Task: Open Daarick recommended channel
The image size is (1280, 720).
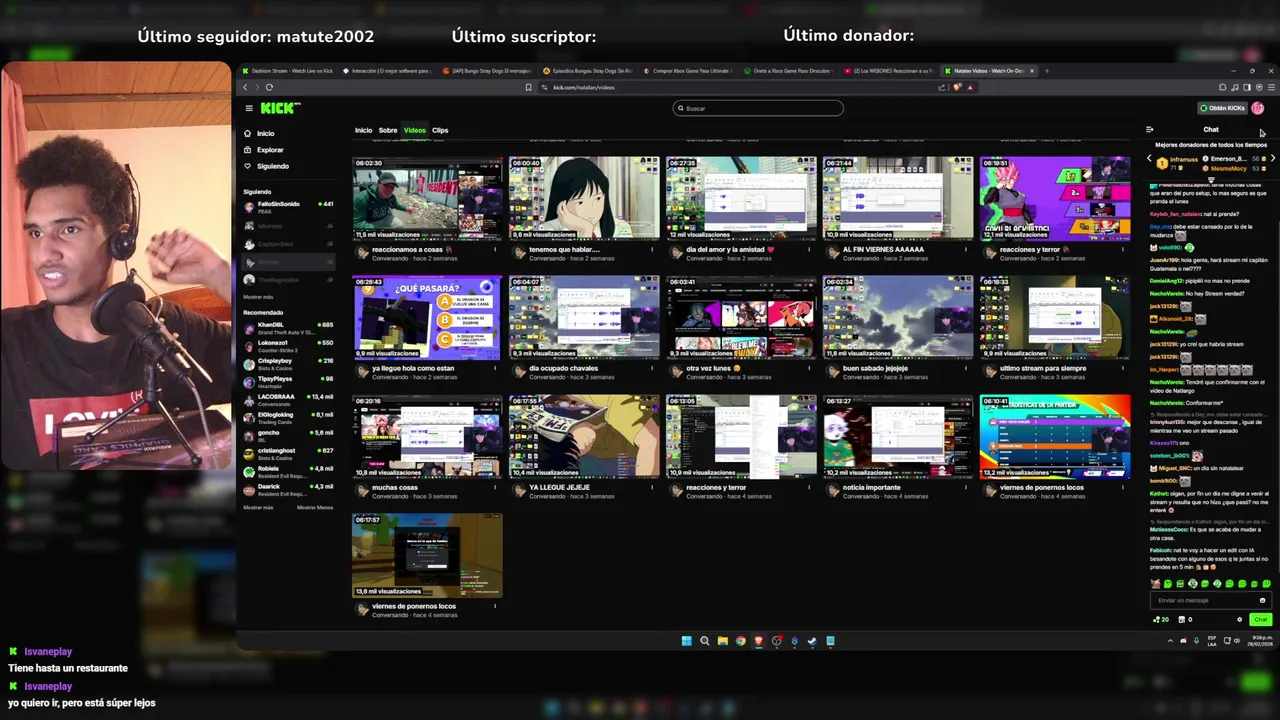Action: [288, 489]
